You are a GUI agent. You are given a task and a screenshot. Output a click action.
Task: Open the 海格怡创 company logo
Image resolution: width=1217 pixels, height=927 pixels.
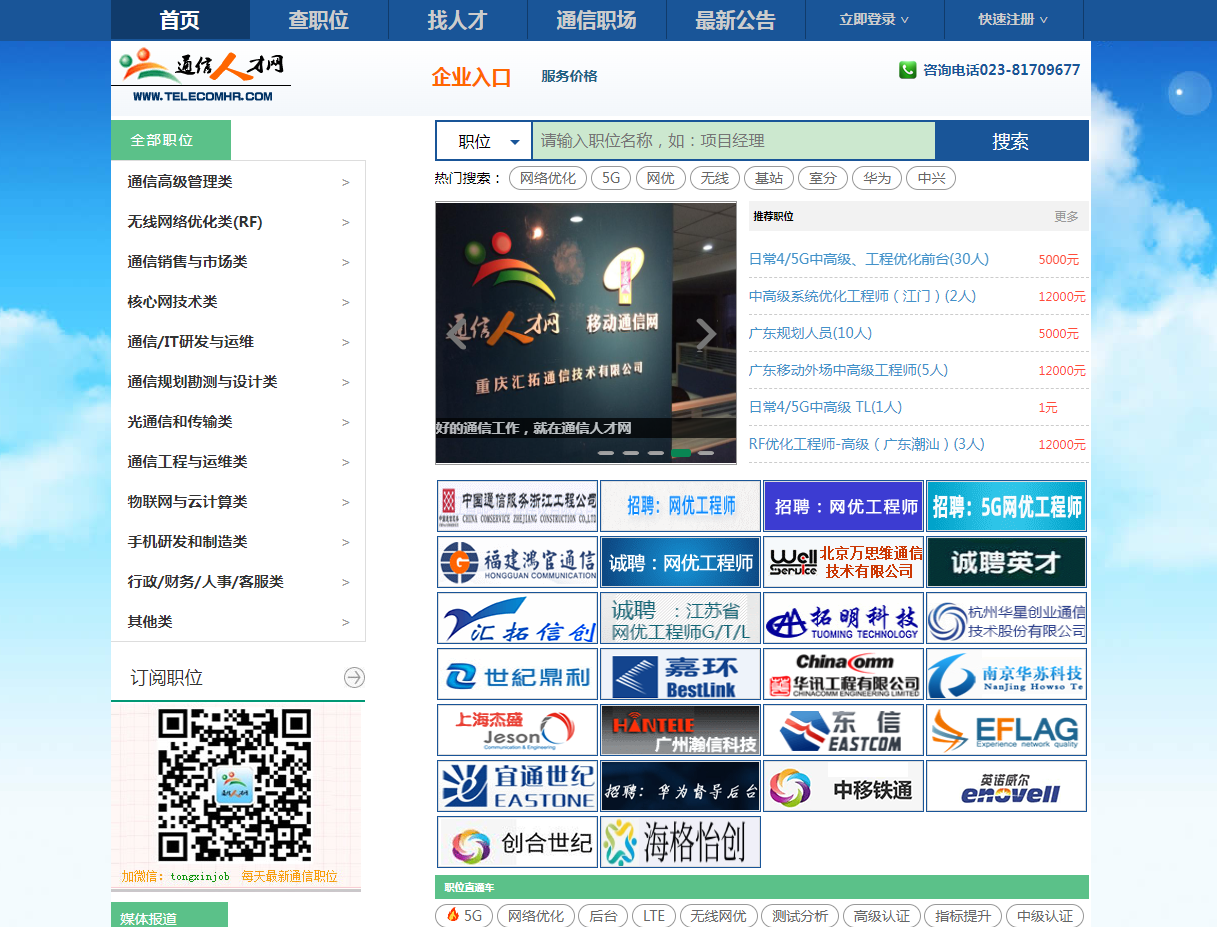(x=680, y=842)
